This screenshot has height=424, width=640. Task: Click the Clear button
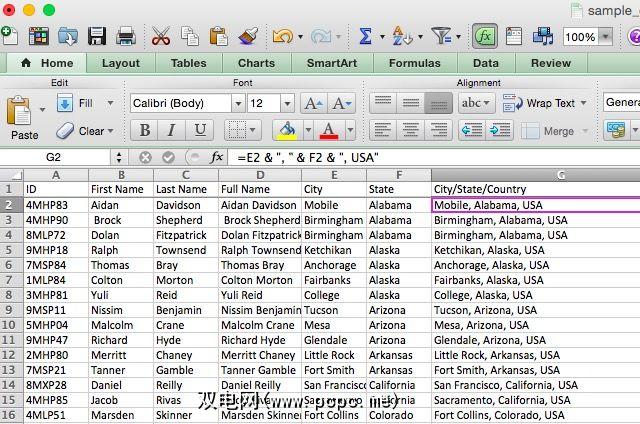point(85,131)
